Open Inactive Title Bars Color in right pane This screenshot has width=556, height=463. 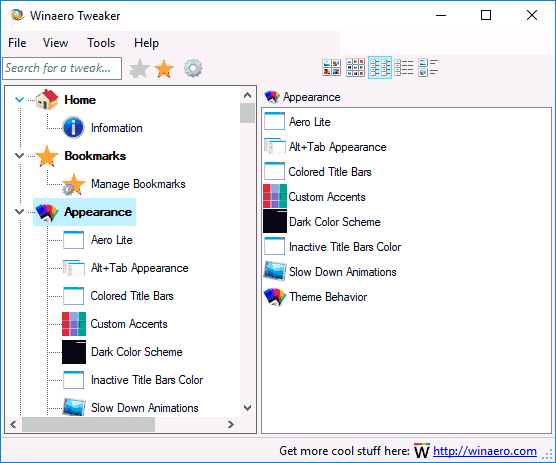pos(345,247)
